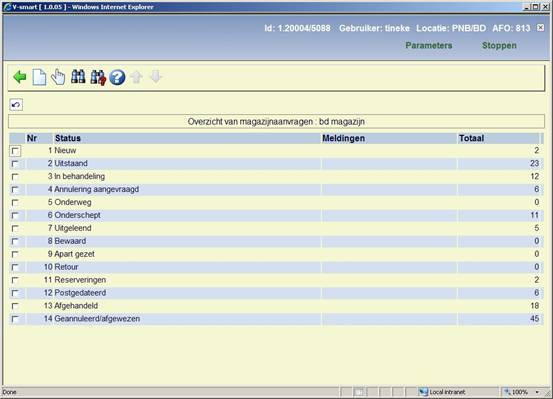
Task: Click the Nr column header
Action: (32, 138)
